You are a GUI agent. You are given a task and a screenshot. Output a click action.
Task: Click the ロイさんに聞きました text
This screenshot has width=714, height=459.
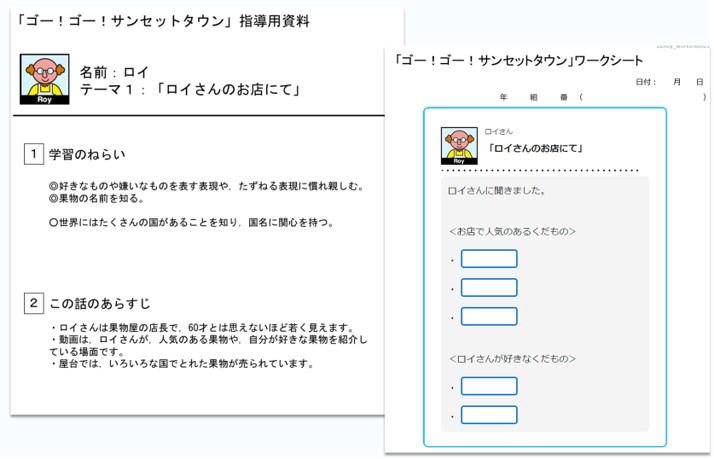[x=496, y=190]
